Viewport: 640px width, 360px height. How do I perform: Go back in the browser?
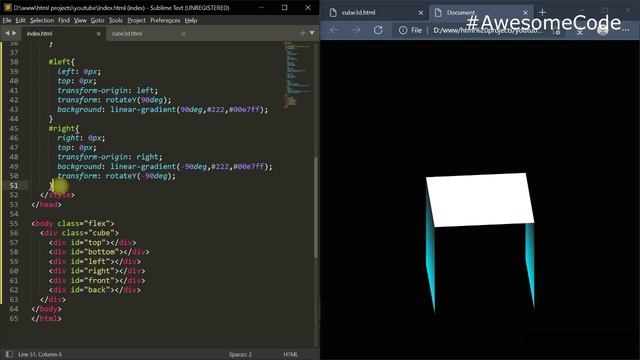[334, 30]
